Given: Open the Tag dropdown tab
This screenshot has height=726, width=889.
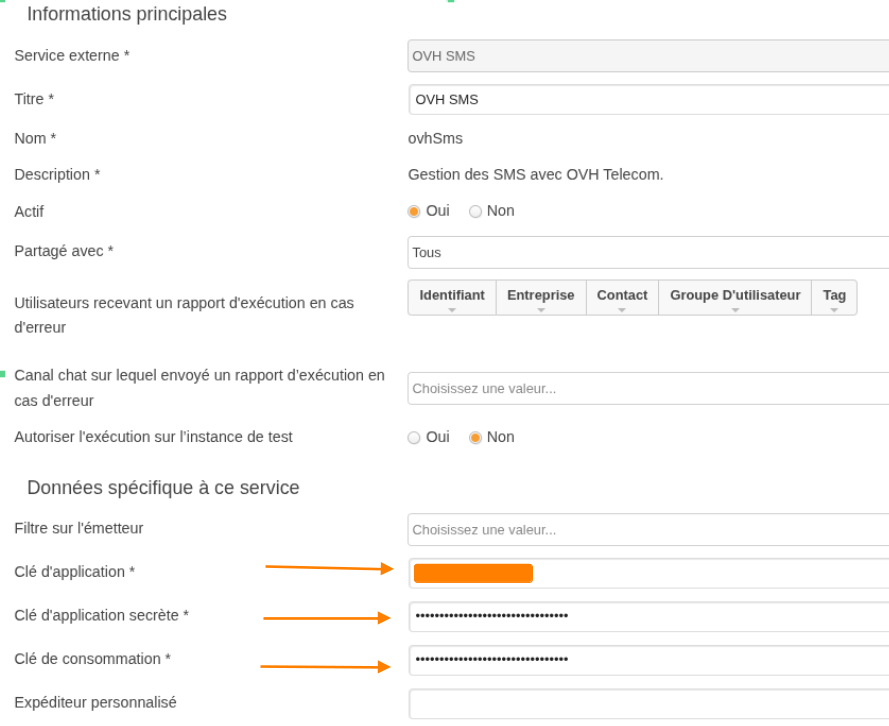Looking at the screenshot, I should click(834, 298).
